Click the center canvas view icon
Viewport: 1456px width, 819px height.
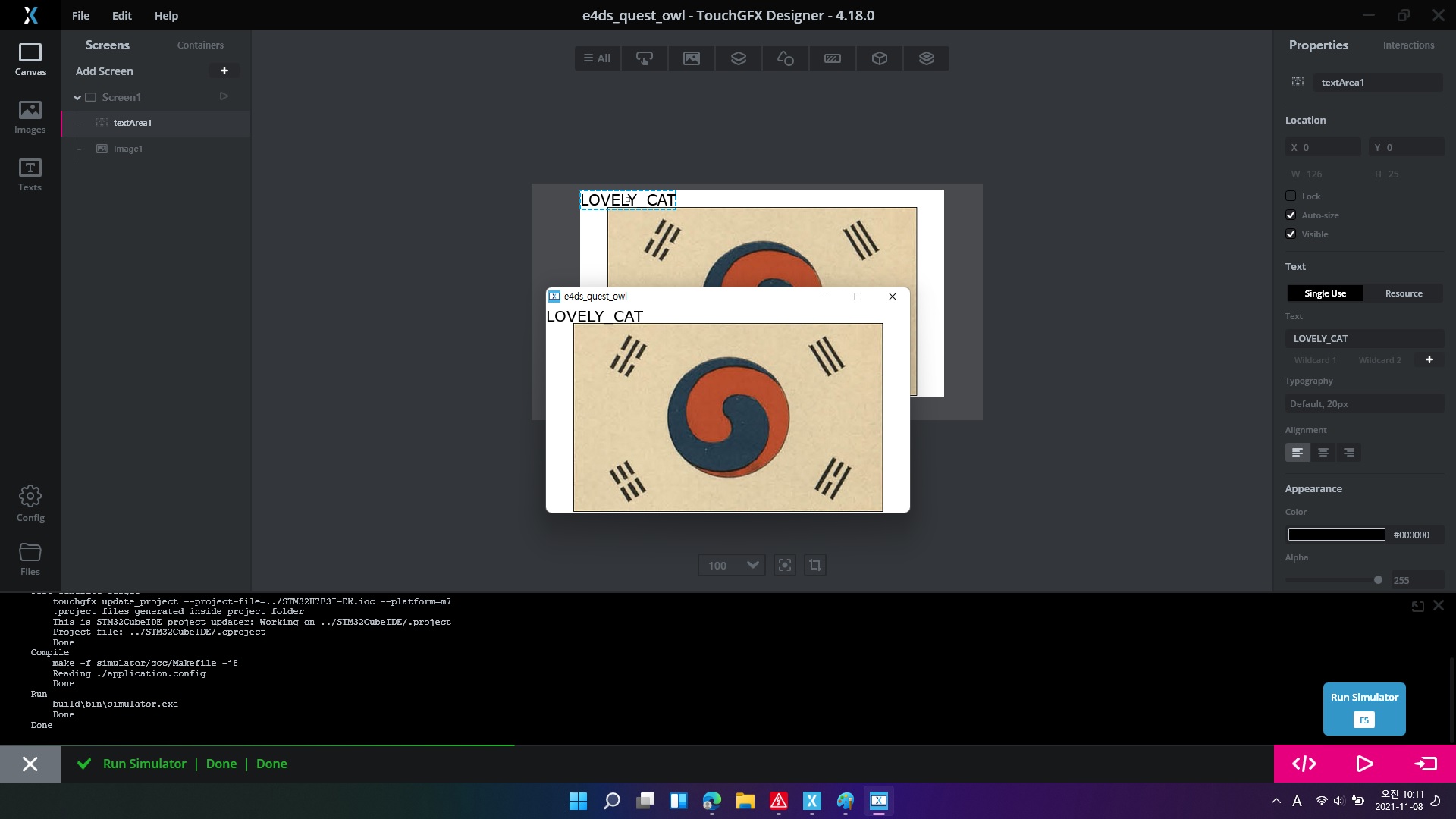[785, 565]
